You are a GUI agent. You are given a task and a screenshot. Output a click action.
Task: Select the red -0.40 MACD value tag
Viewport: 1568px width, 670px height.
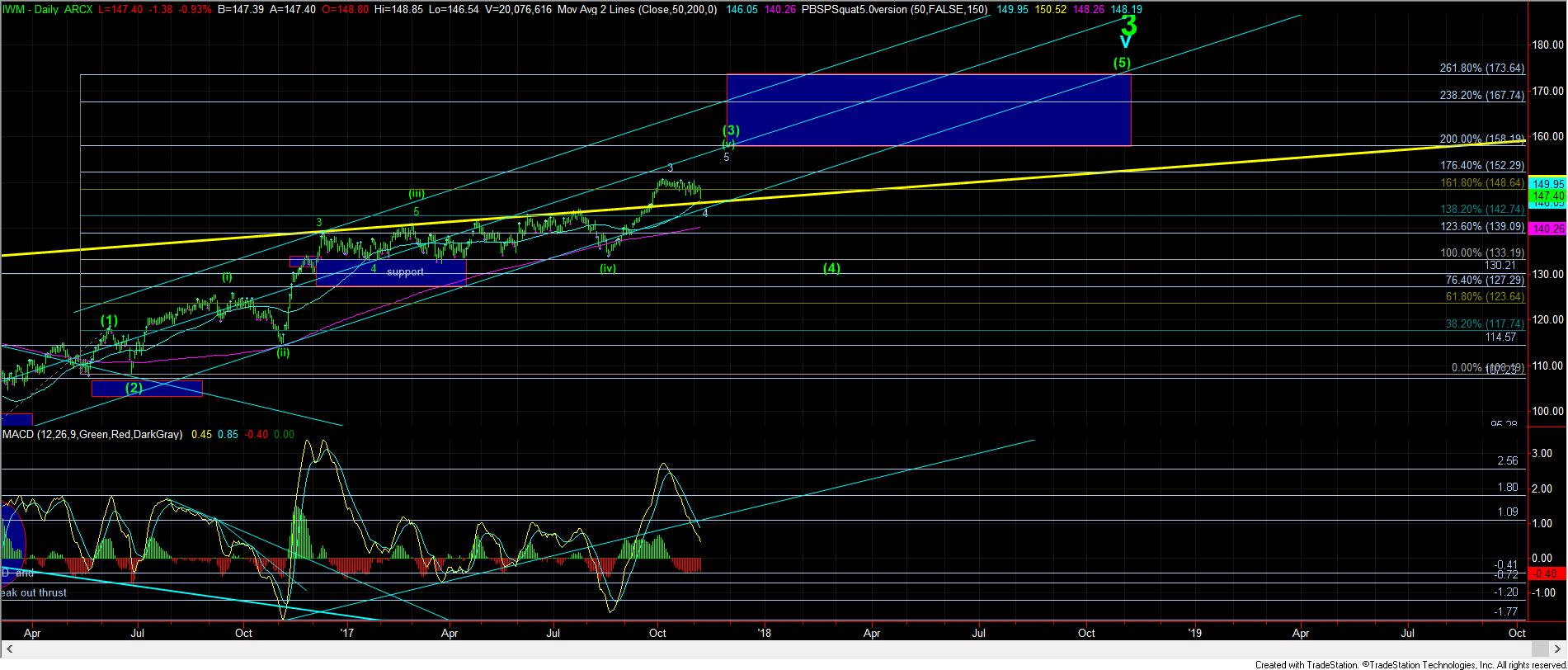[x=1547, y=573]
